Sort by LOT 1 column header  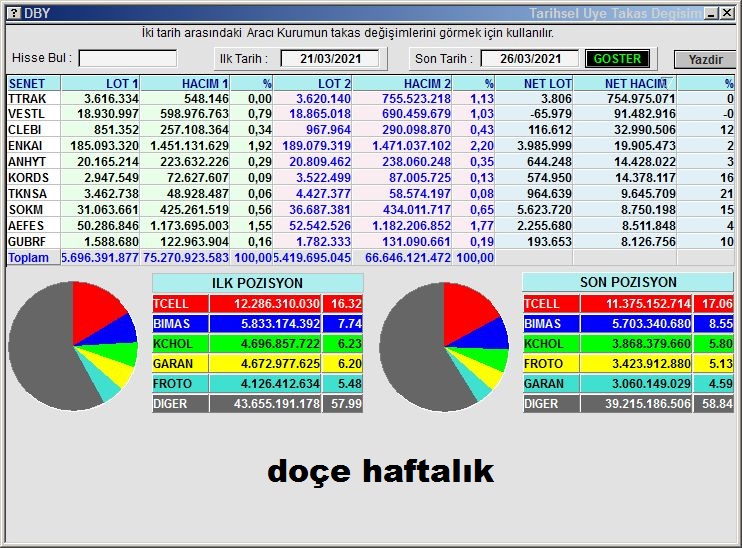tap(100, 83)
